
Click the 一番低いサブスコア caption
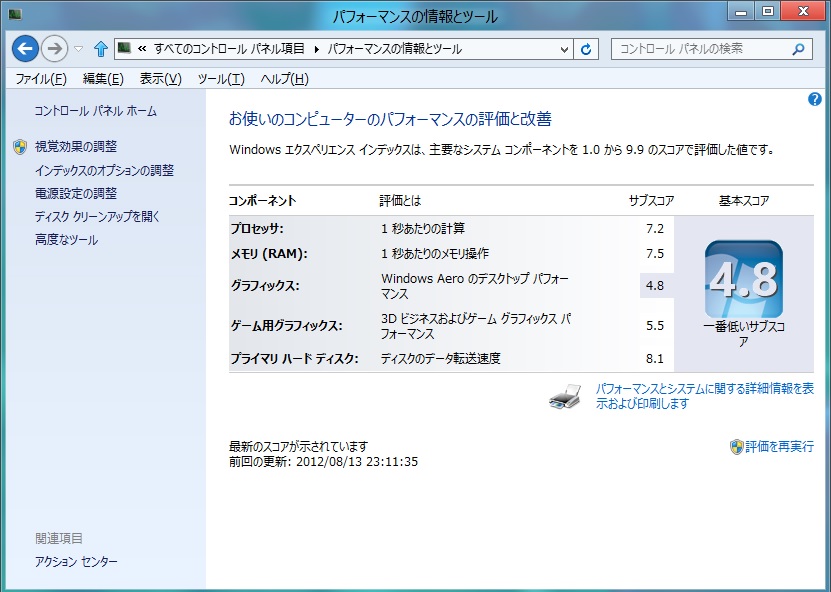[744, 334]
